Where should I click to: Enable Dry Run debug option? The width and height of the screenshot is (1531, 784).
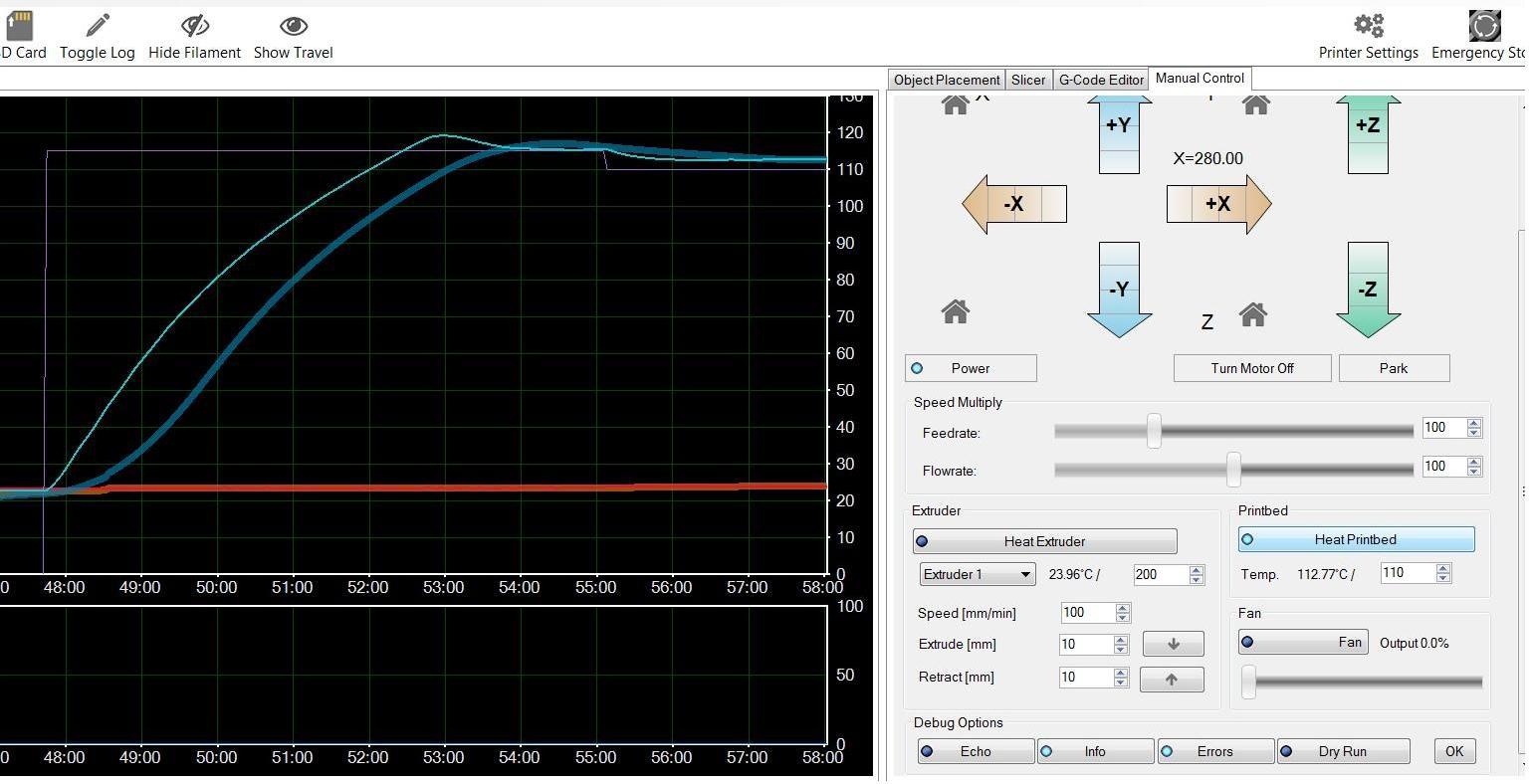pos(1342,751)
